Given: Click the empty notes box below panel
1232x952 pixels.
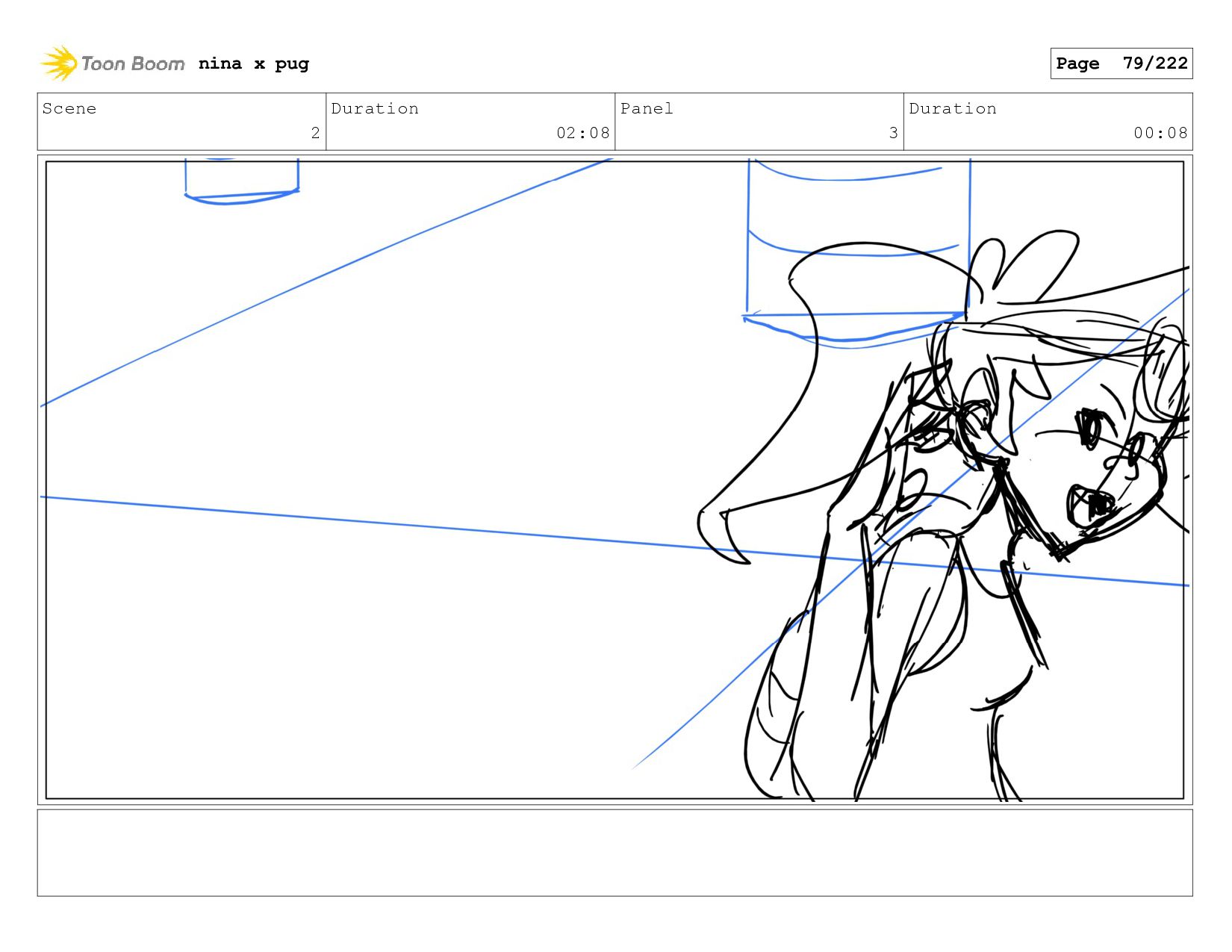Looking at the screenshot, I should coord(615,853).
